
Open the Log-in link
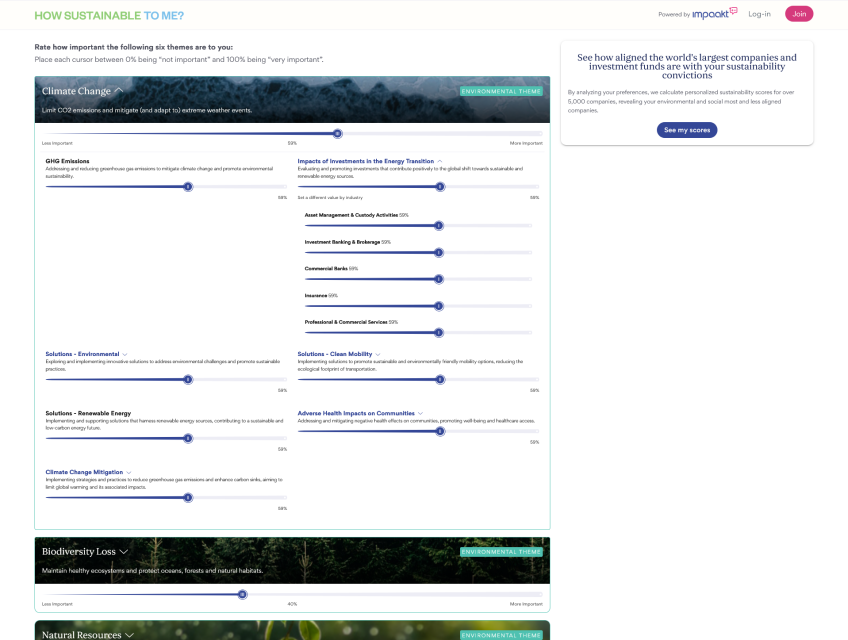tap(759, 14)
